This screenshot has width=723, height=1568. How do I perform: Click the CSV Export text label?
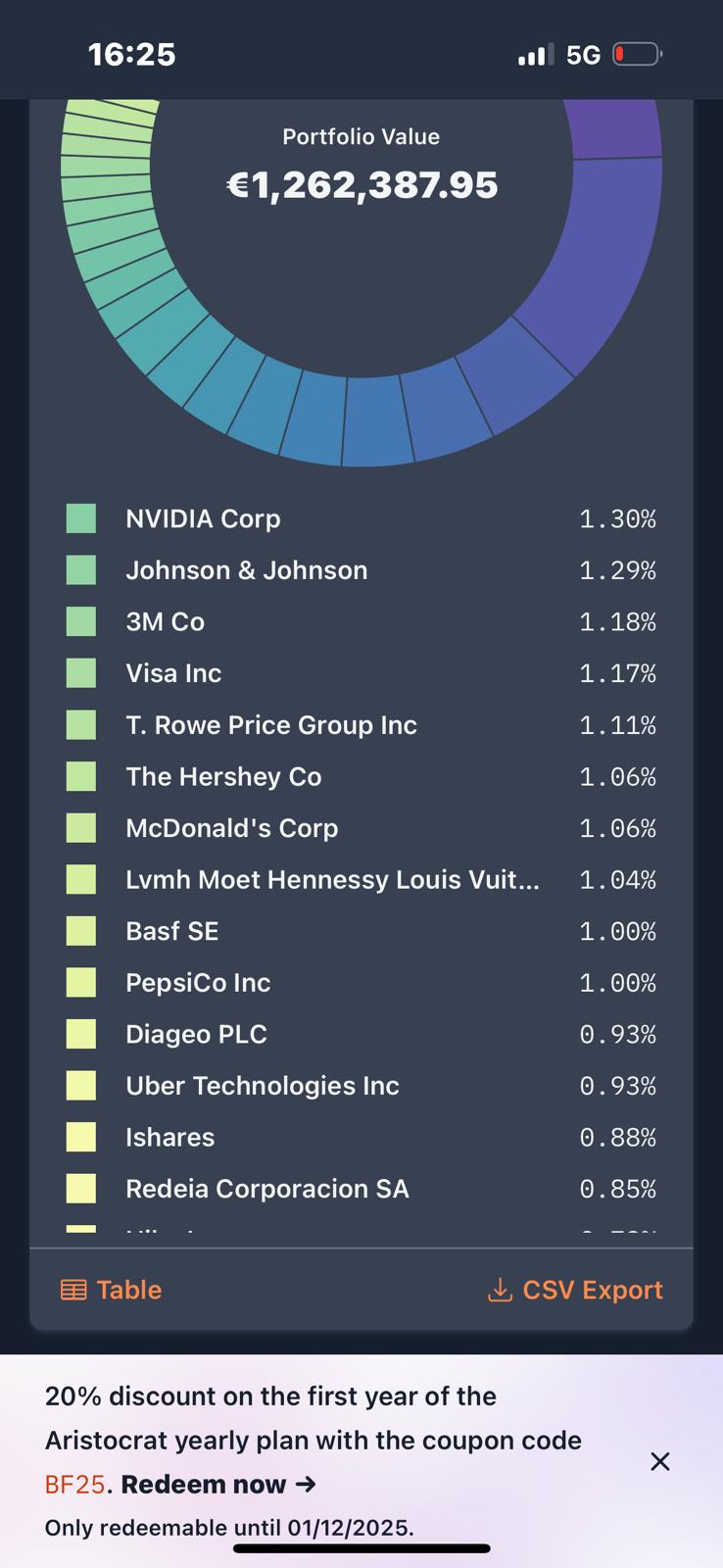(x=593, y=1290)
